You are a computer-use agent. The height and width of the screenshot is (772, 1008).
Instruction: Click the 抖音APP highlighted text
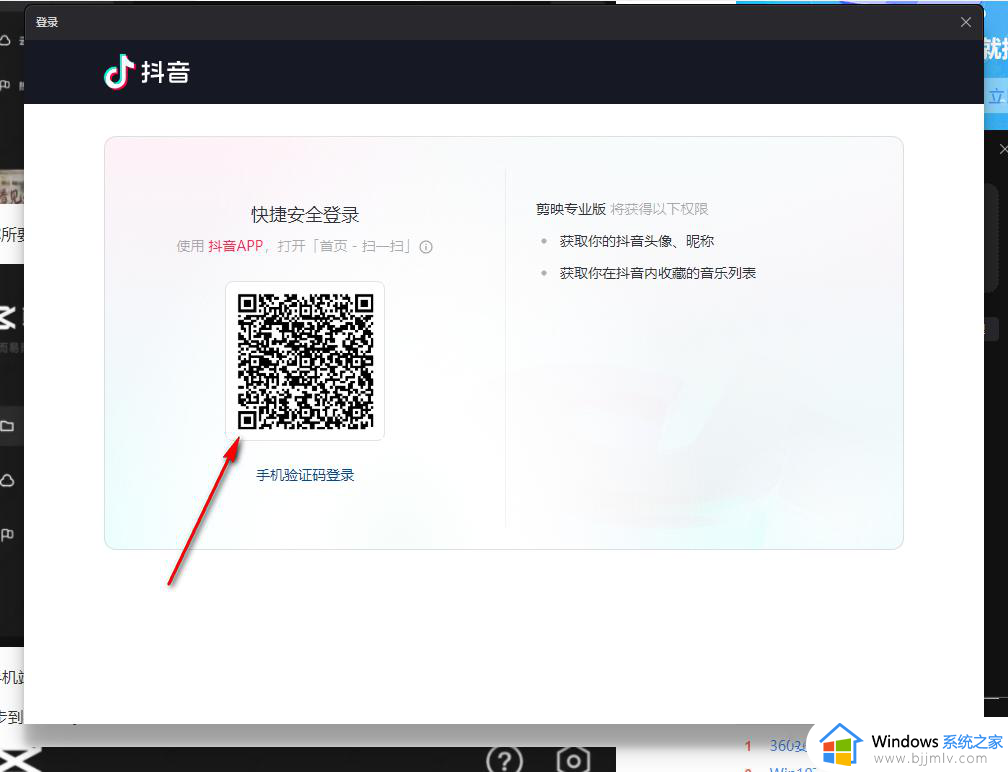[235, 246]
